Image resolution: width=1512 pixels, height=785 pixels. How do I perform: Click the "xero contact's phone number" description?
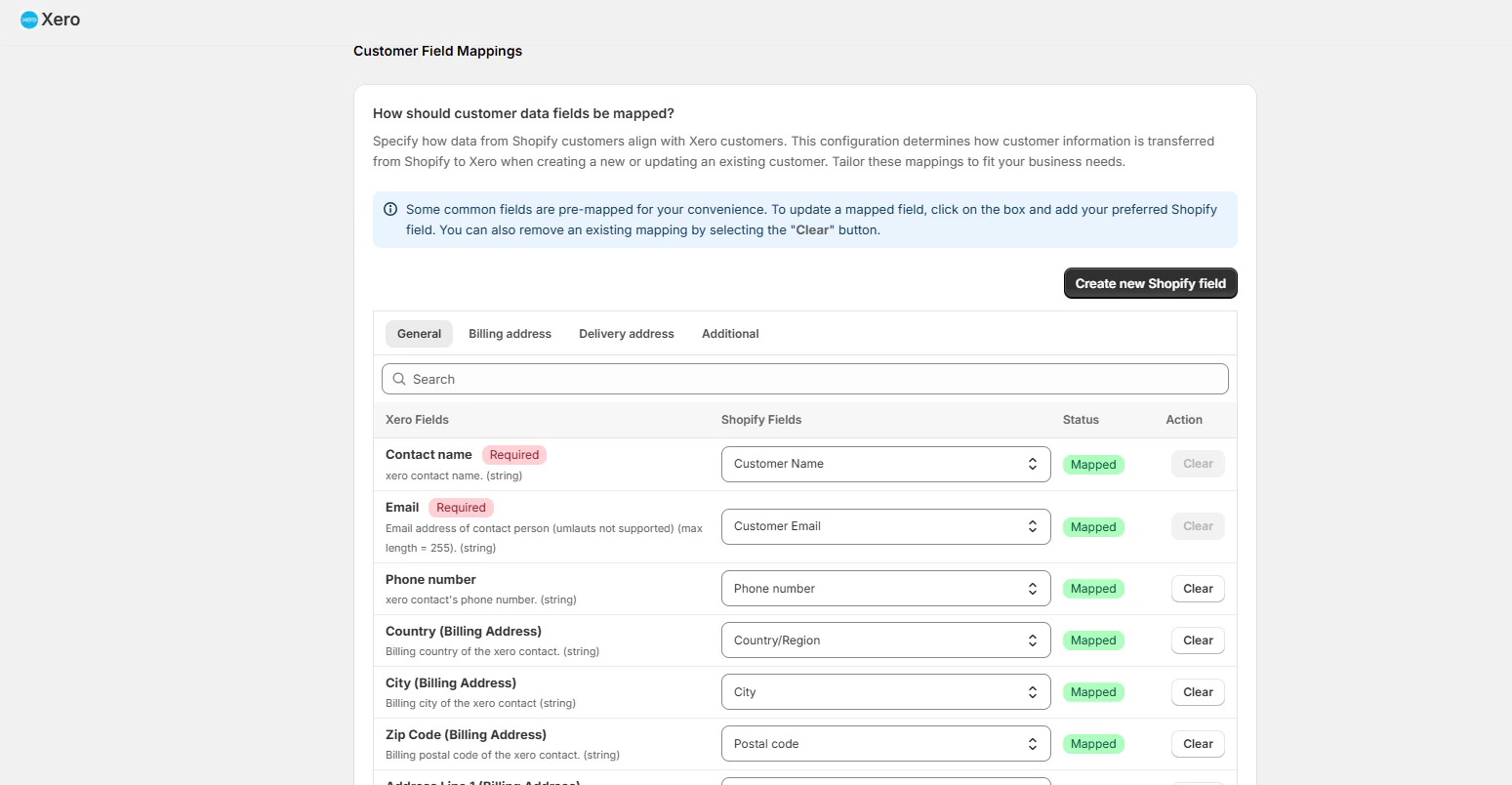pos(480,600)
